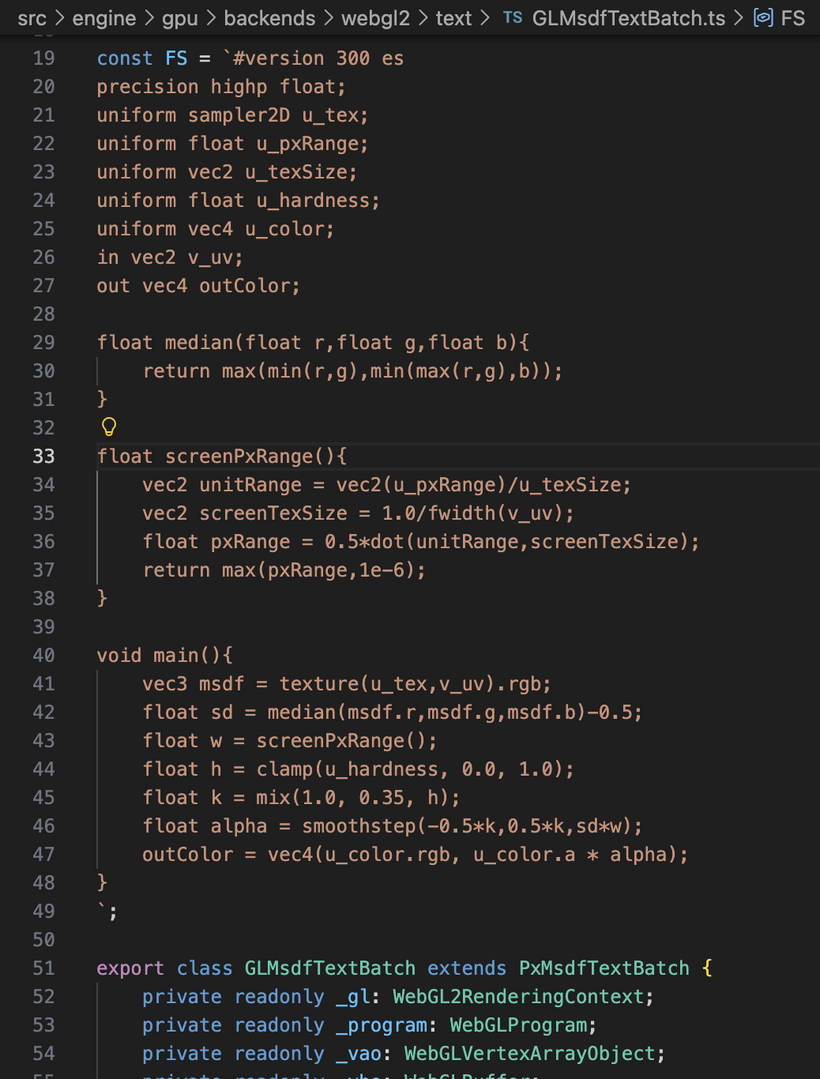The height and width of the screenshot is (1079, 820).
Task: Click the PxMsdfTextBatch parent class name
Action: [604, 968]
